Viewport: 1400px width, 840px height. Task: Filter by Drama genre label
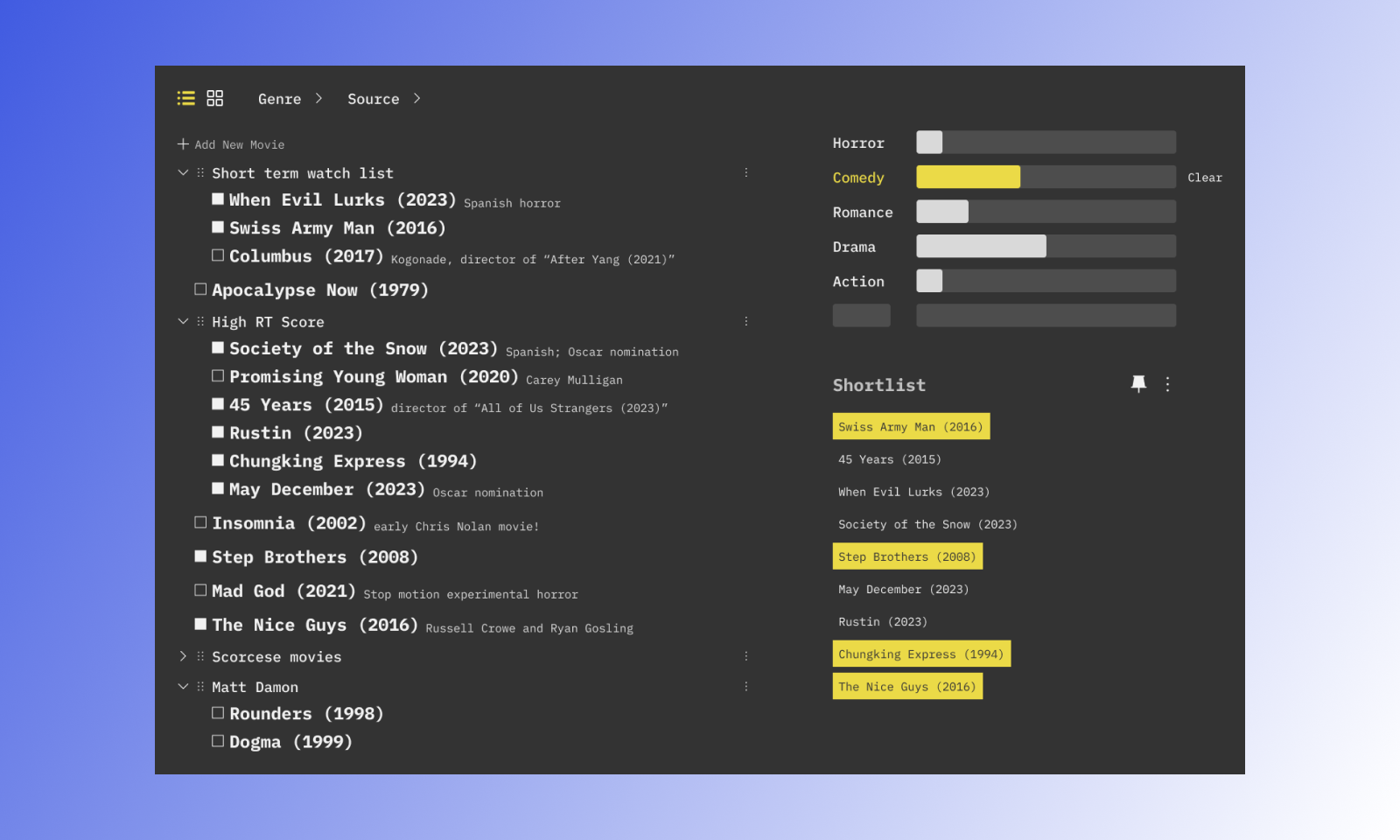pyautogui.click(x=854, y=247)
